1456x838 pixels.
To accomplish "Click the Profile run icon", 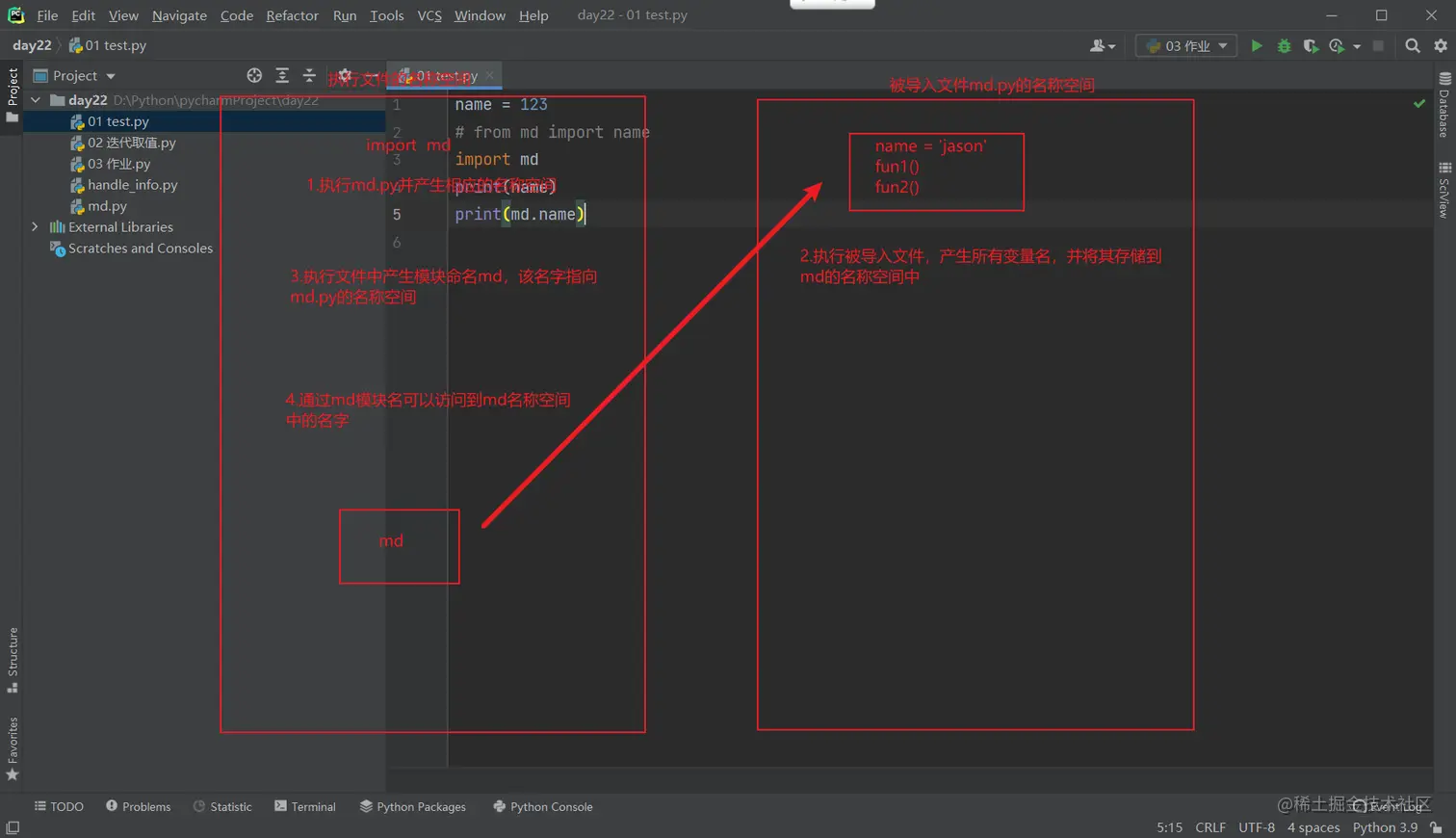I will [1337, 45].
